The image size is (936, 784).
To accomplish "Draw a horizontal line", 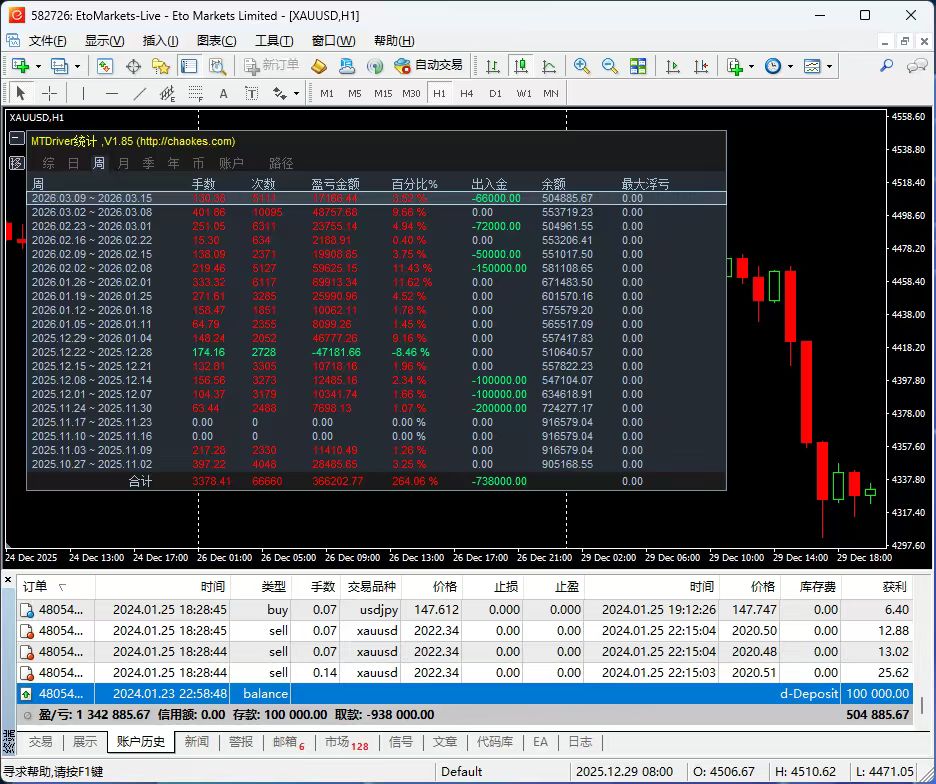I will click(112, 93).
